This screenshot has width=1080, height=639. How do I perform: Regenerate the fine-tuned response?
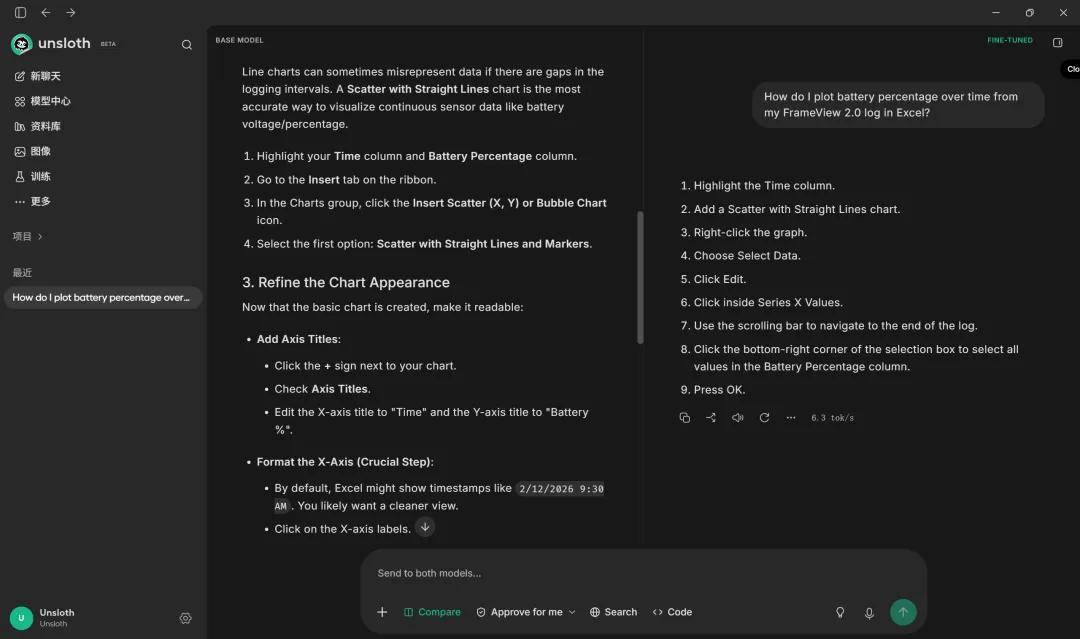pos(764,418)
